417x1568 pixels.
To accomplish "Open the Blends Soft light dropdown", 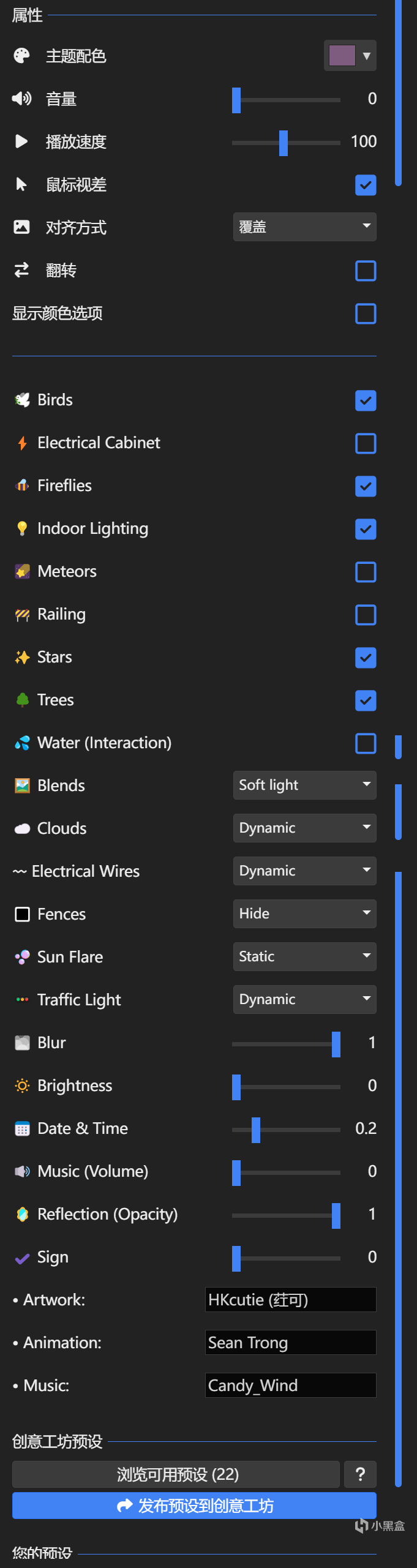I will [304, 785].
